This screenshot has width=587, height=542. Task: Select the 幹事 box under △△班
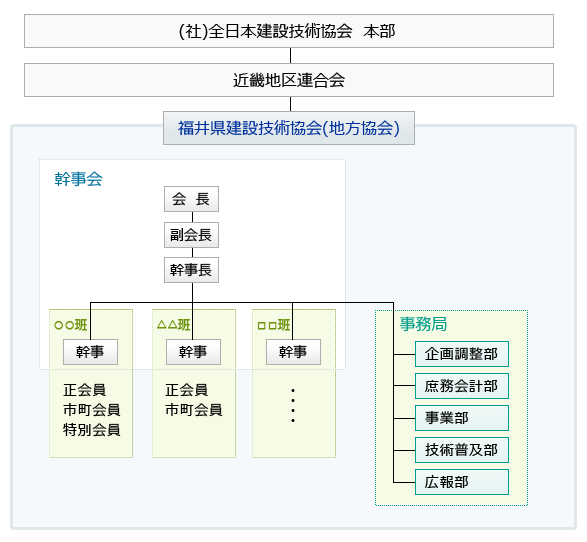pyautogui.click(x=193, y=352)
